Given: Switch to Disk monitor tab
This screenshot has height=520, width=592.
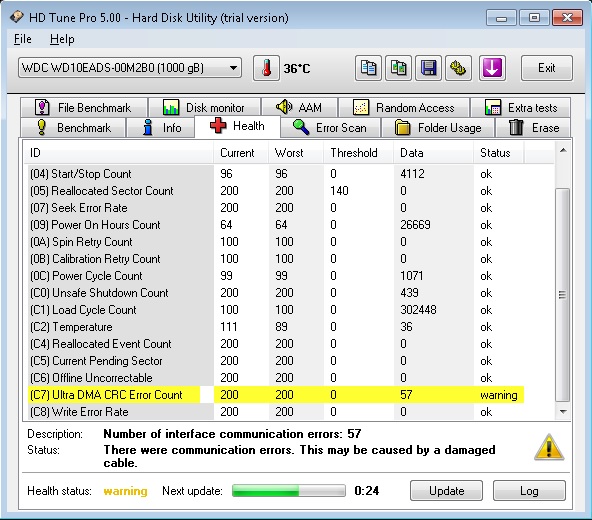Looking at the screenshot, I should point(204,108).
